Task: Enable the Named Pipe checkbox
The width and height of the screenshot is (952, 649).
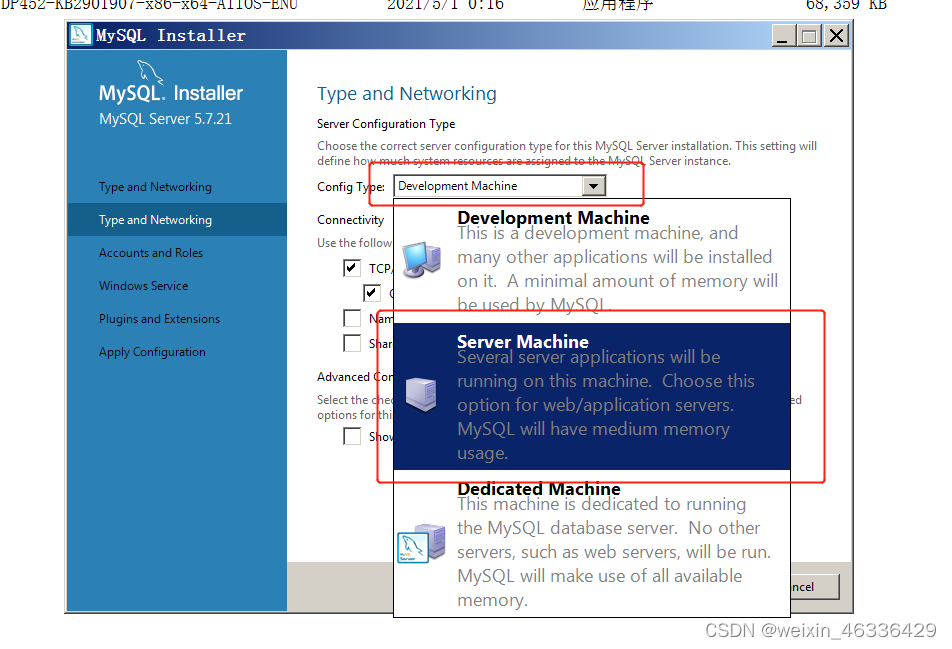Action: pos(352,318)
